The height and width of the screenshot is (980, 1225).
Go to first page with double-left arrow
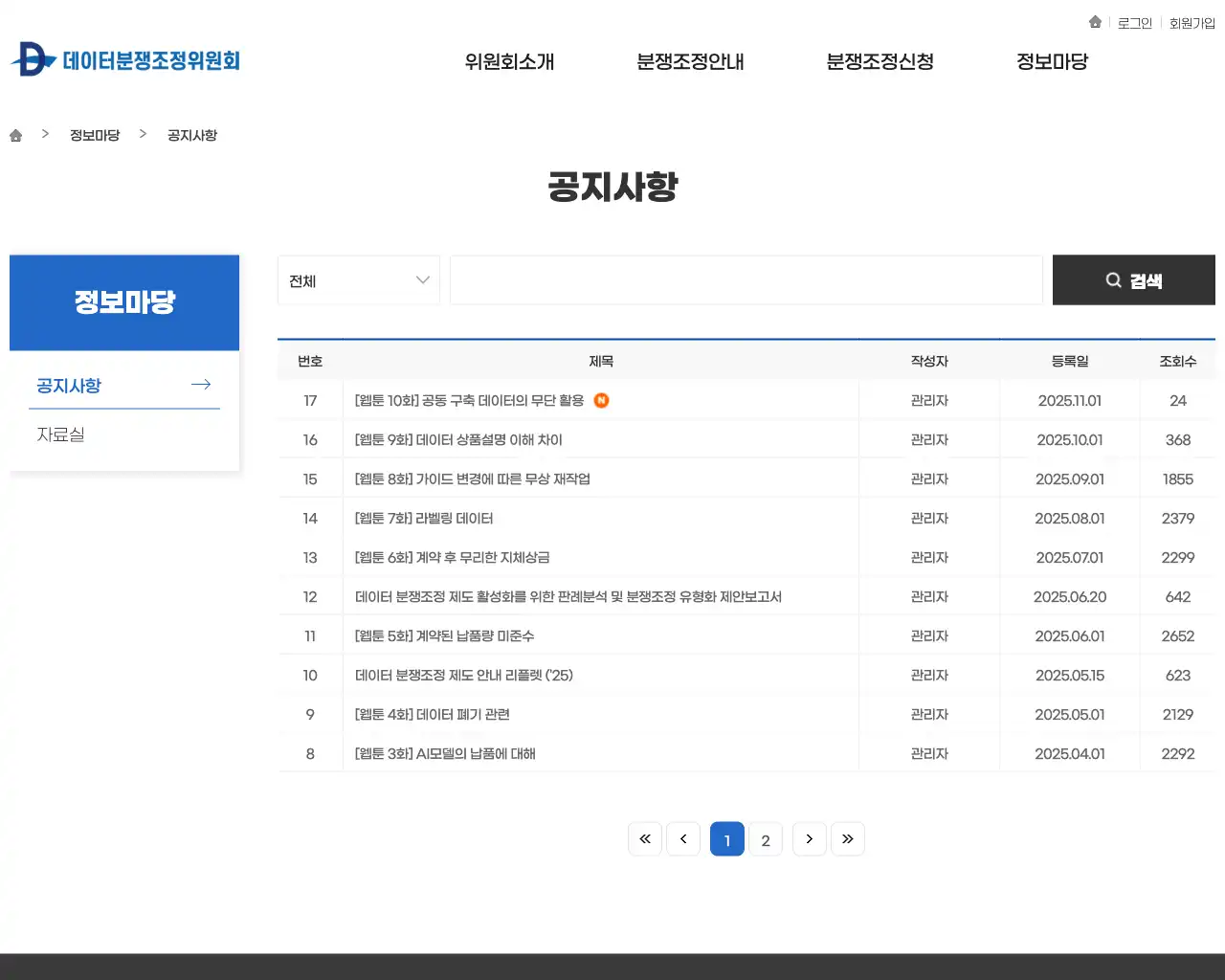(x=644, y=838)
